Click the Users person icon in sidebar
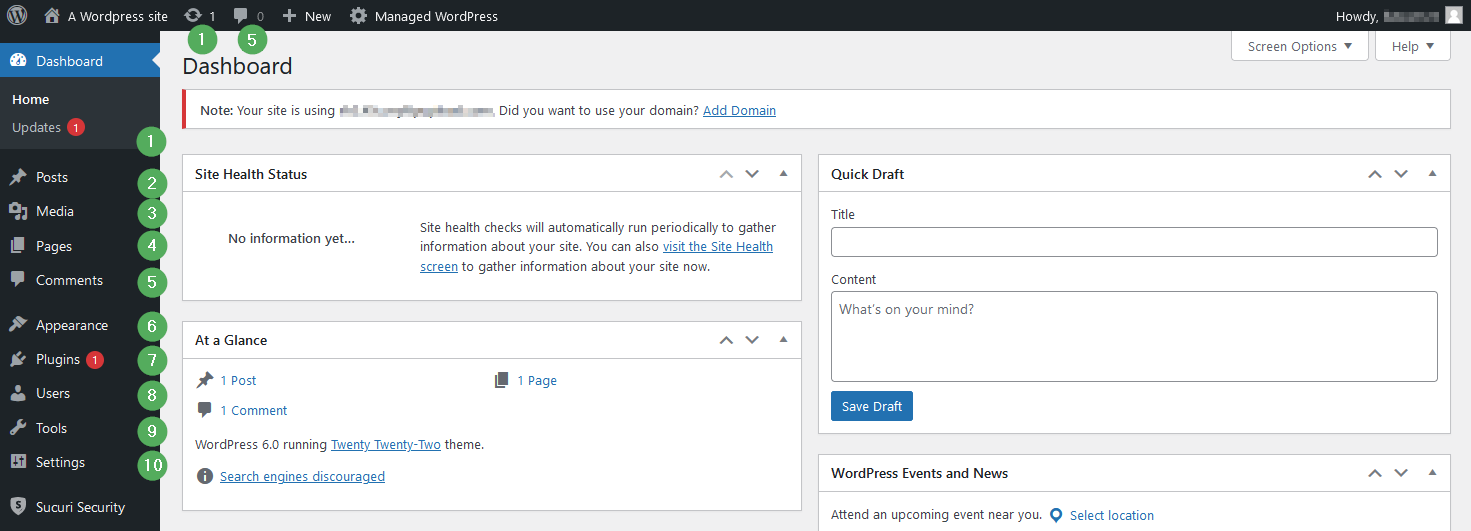Screen dimensions: 1471x531 tap(18, 393)
